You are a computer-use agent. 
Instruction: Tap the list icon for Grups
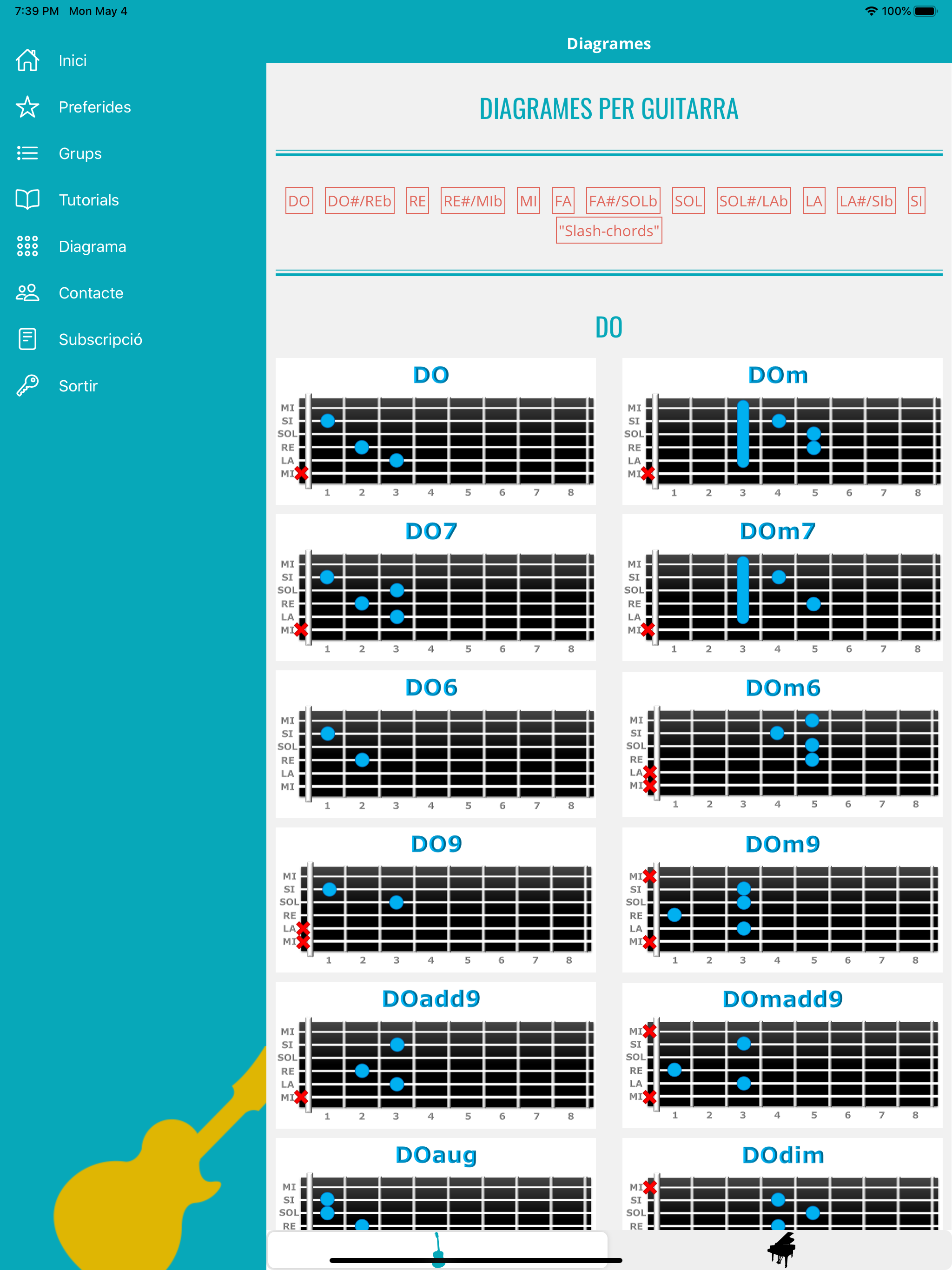click(x=27, y=153)
